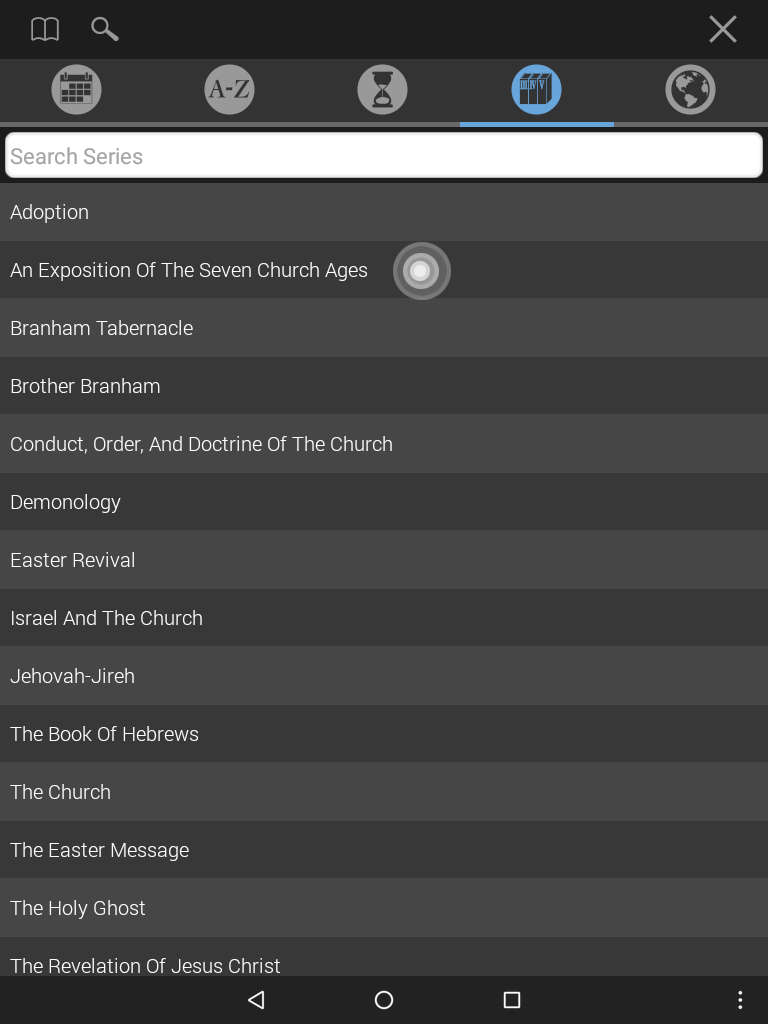Select the book series tab icon
Viewport: 768px width, 1024px height.
click(536, 89)
